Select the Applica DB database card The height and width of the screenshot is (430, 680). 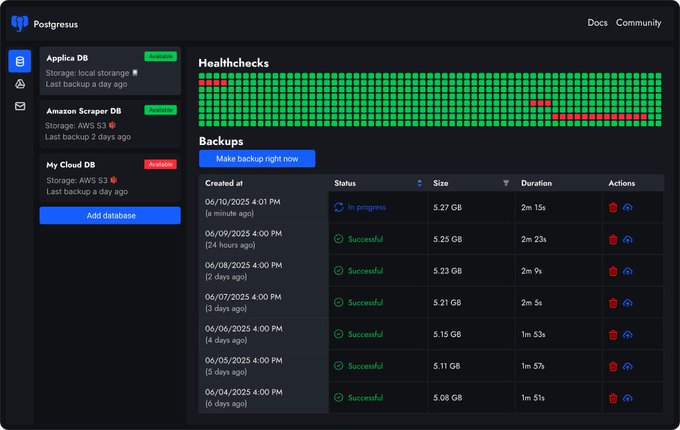(110, 71)
